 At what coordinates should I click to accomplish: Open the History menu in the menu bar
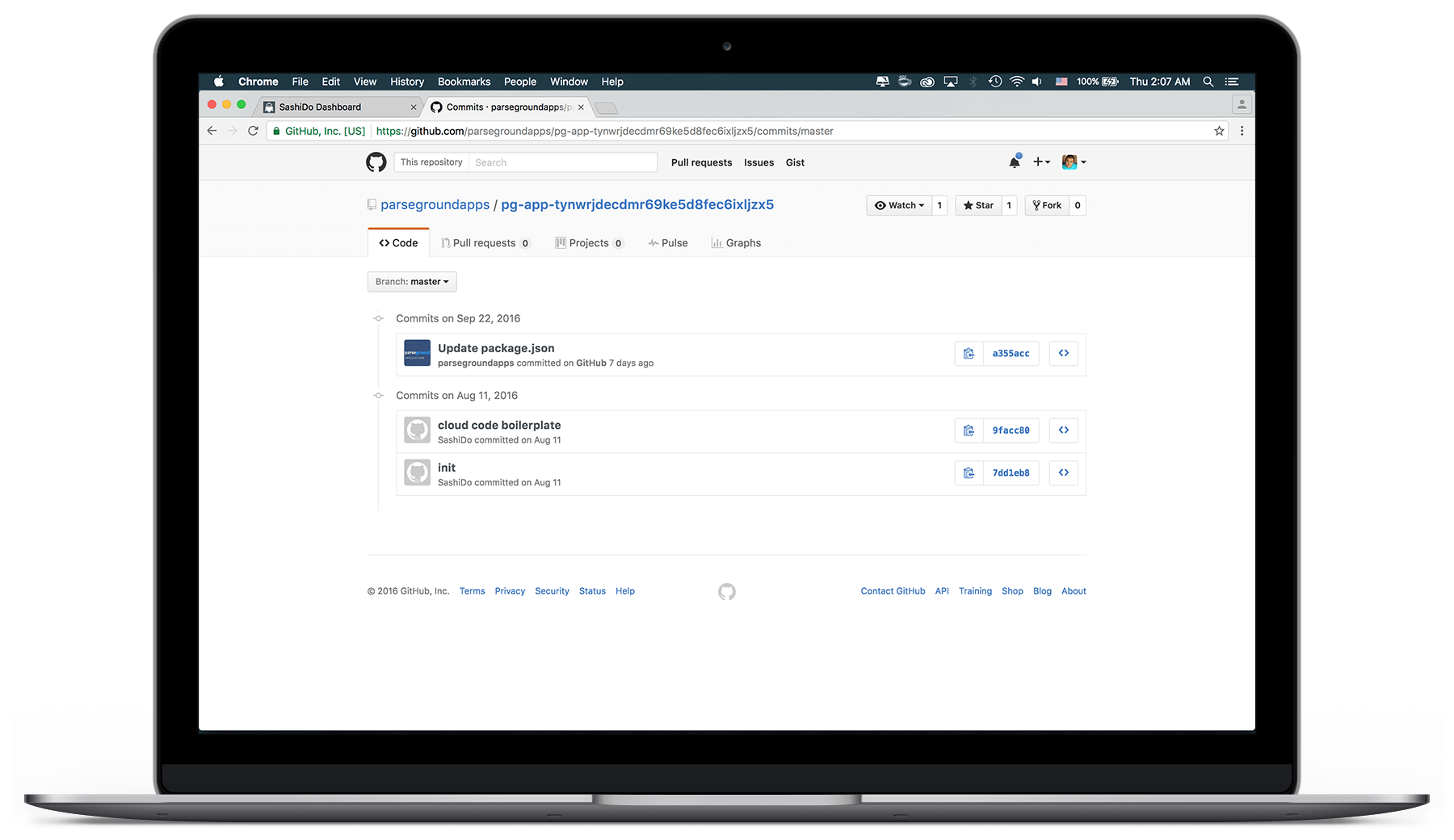[x=407, y=81]
